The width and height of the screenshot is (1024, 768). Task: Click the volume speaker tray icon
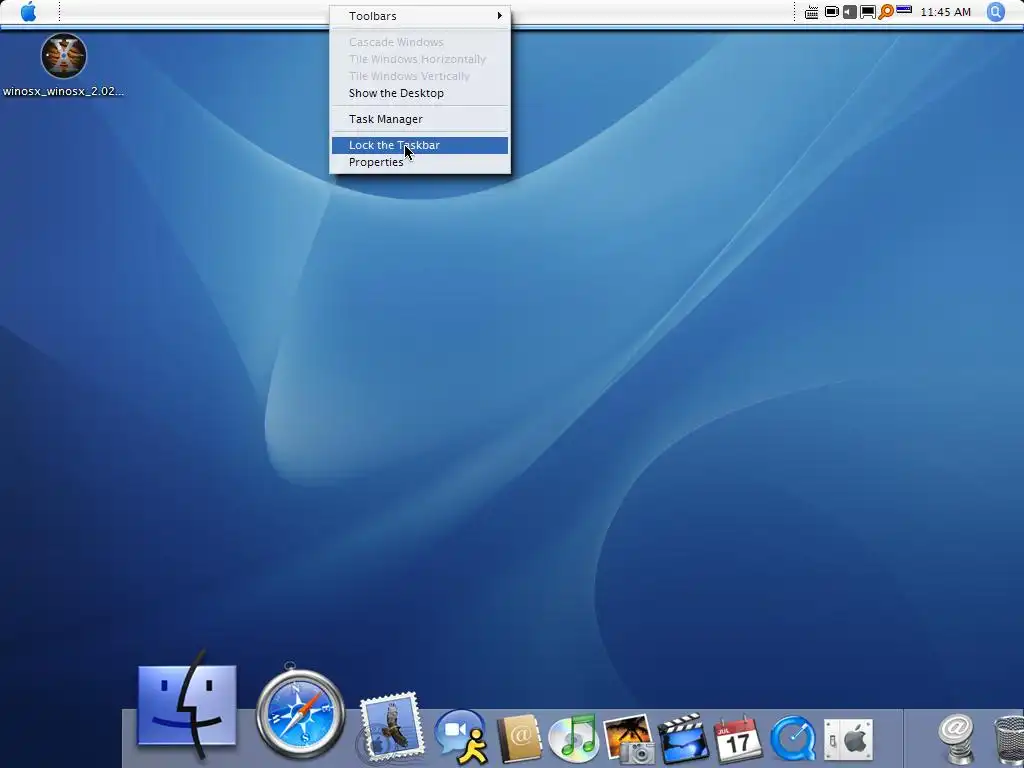[850, 12]
